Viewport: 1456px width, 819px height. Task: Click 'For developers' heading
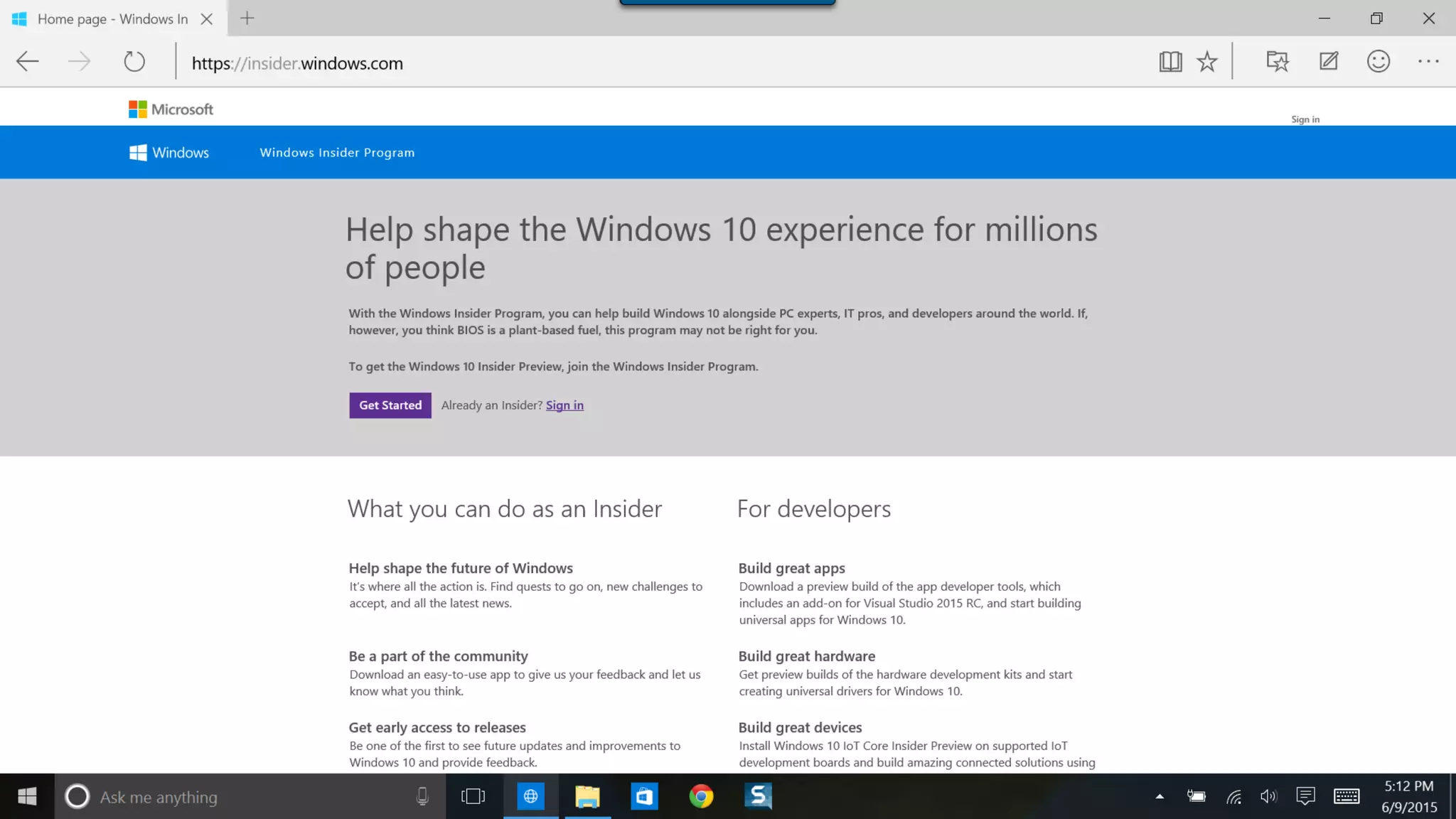pos(813,509)
